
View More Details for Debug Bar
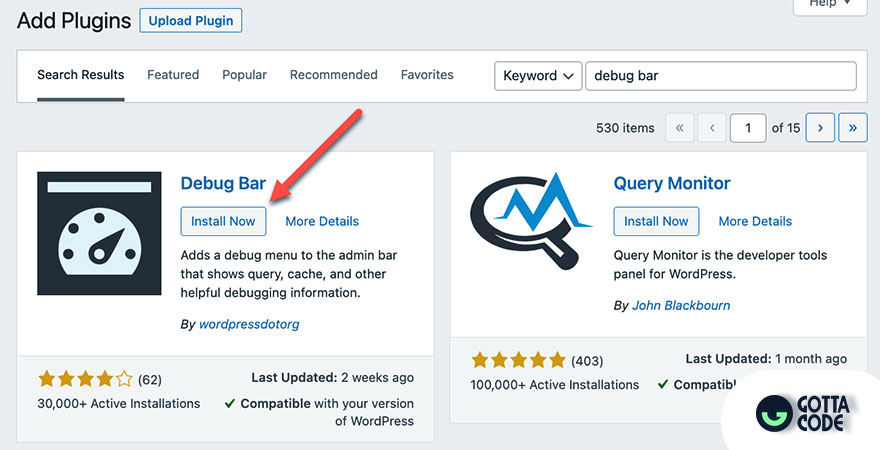tap(322, 221)
